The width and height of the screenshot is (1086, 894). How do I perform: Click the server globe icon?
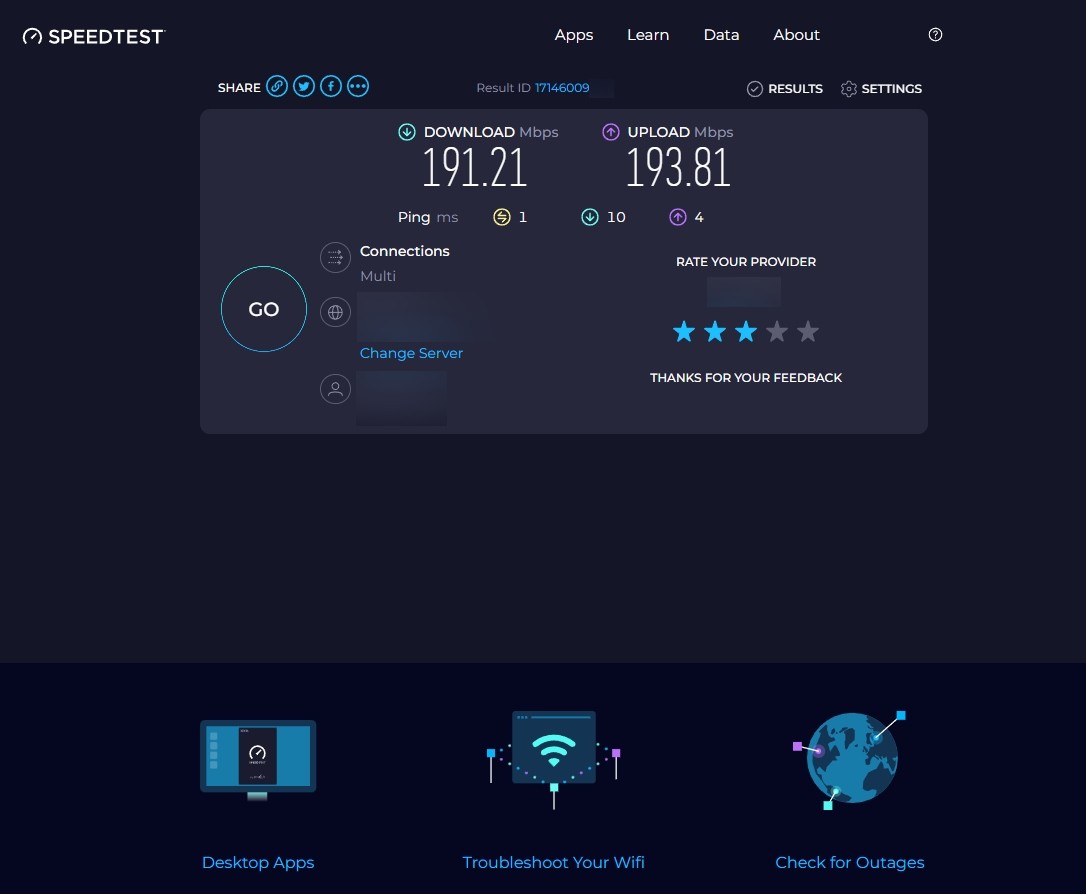click(x=335, y=312)
